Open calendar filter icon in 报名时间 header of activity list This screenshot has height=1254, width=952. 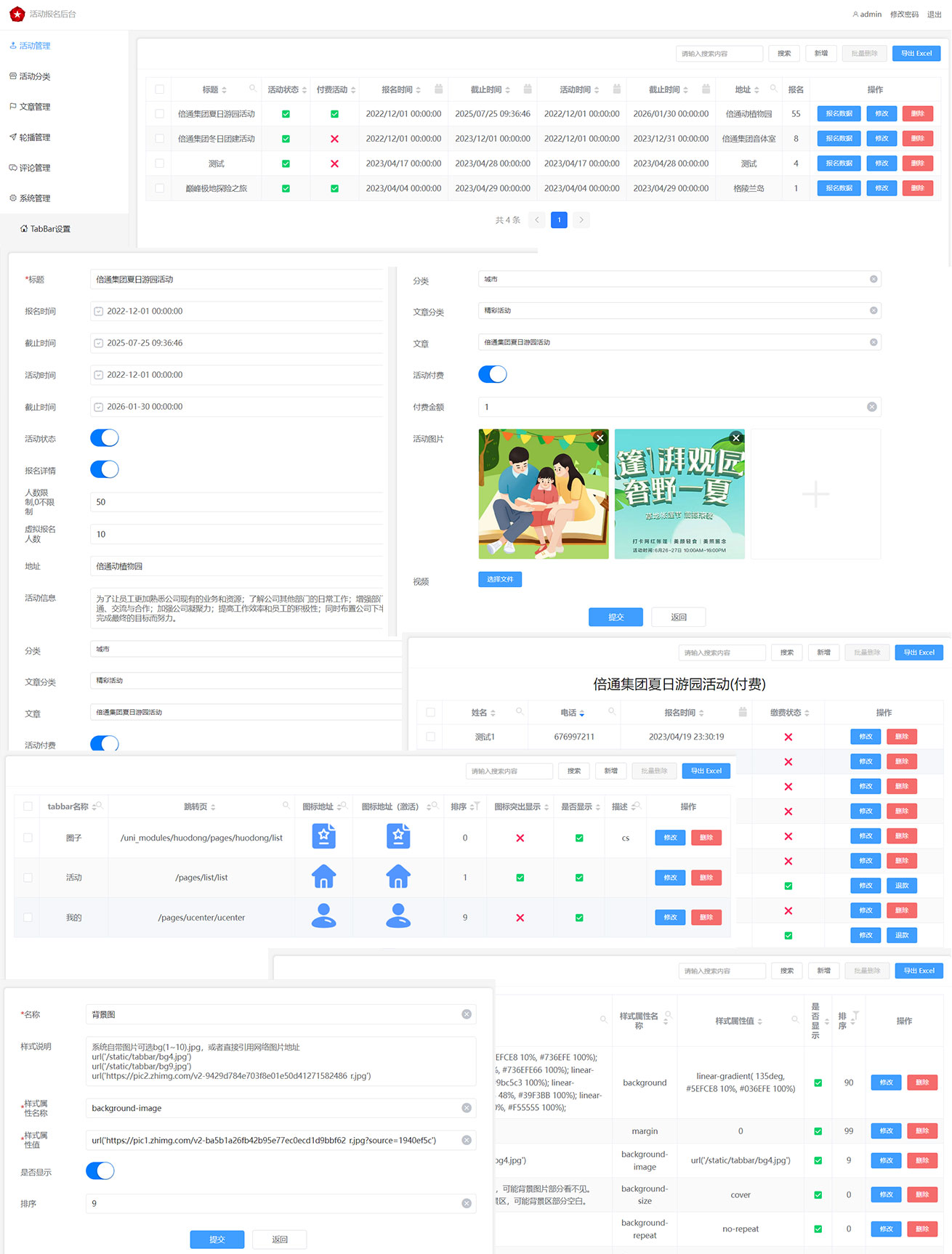coord(439,89)
